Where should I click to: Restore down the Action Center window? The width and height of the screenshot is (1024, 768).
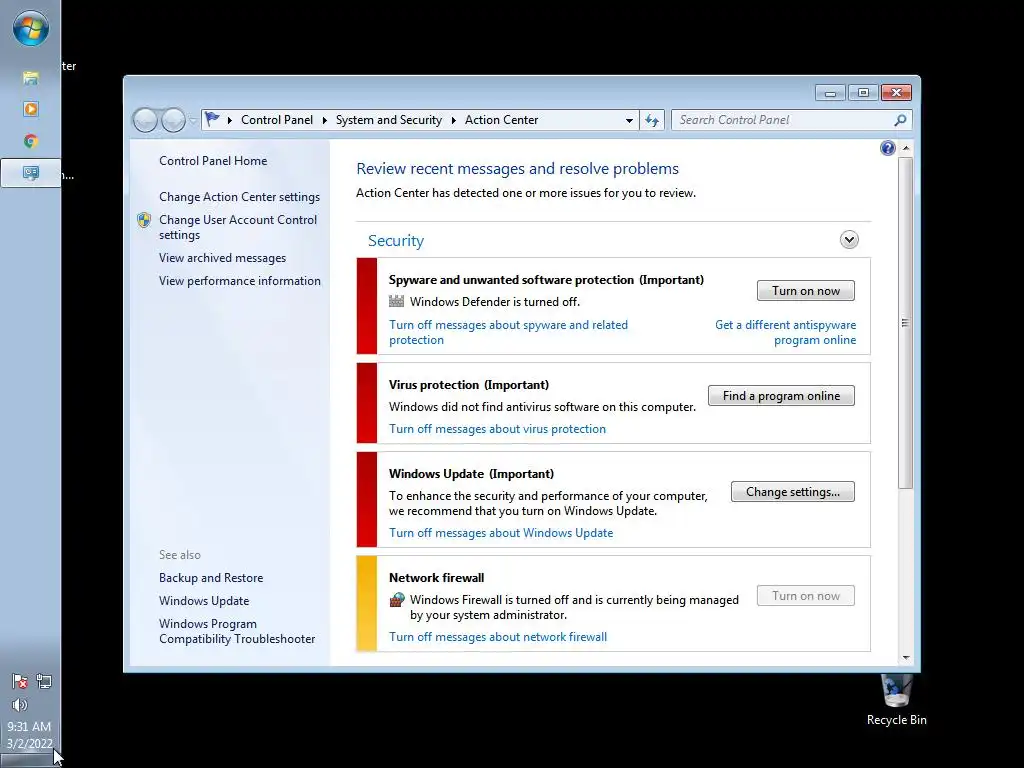pos(863,93)
